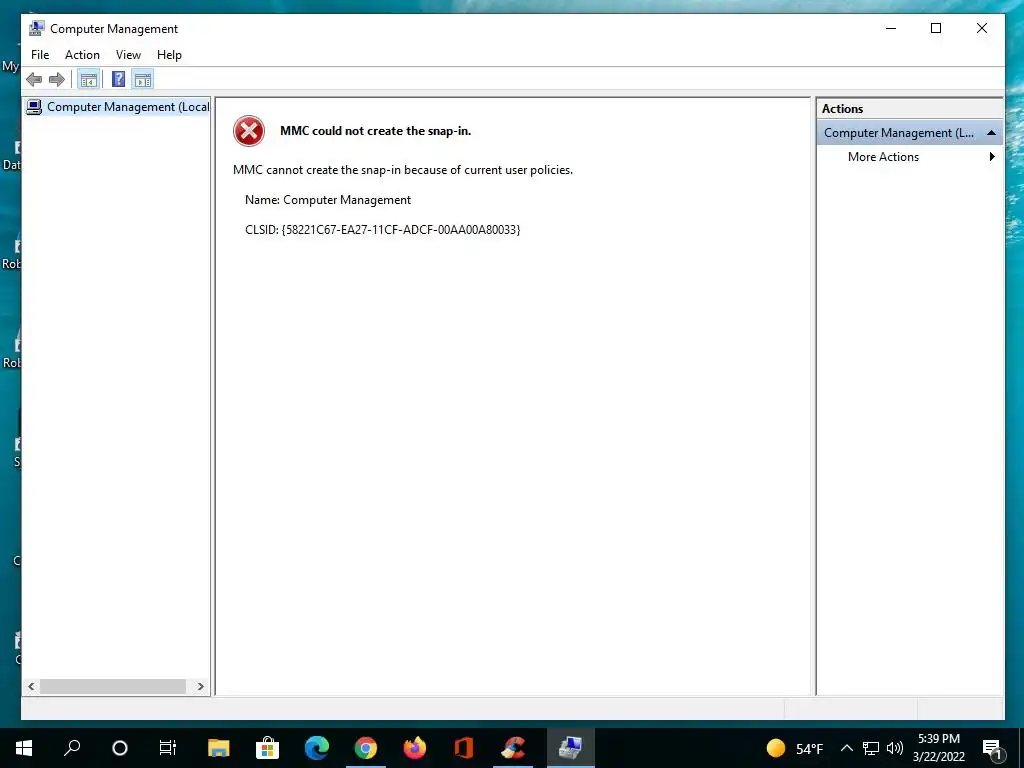Expand More Actions submenu arrow

pyautogui.click(x=992, y=157)
